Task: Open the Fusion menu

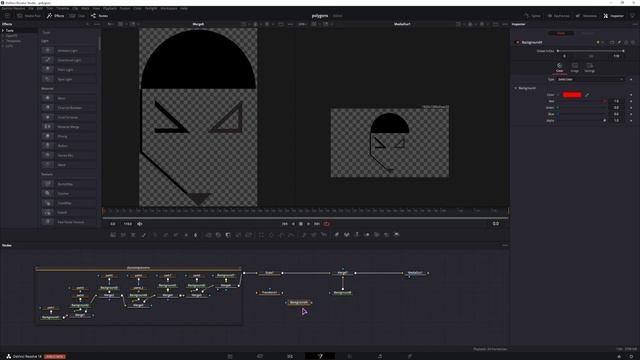Action: tap(125, 8)
